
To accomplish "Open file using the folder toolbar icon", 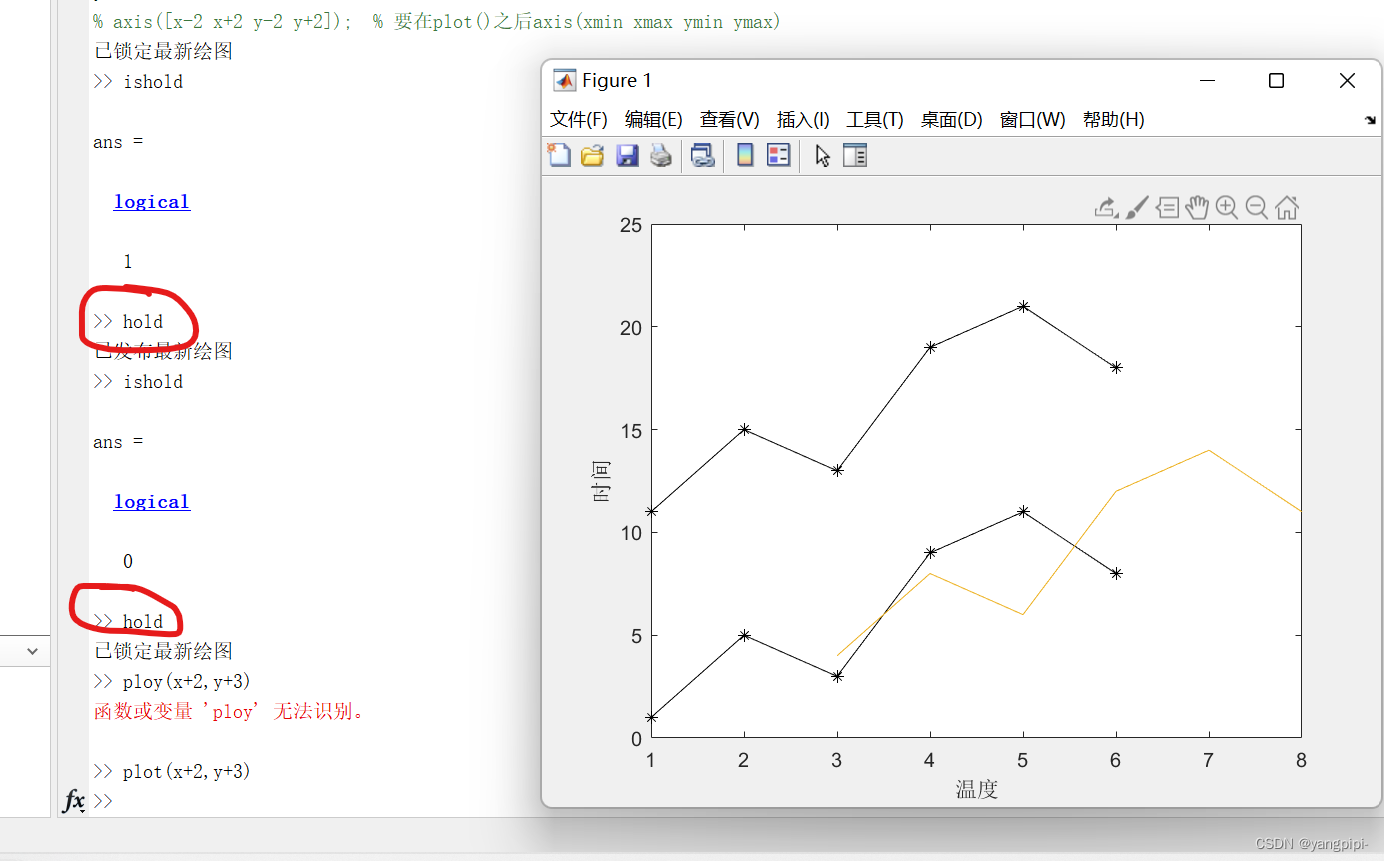I will [593, 155].
